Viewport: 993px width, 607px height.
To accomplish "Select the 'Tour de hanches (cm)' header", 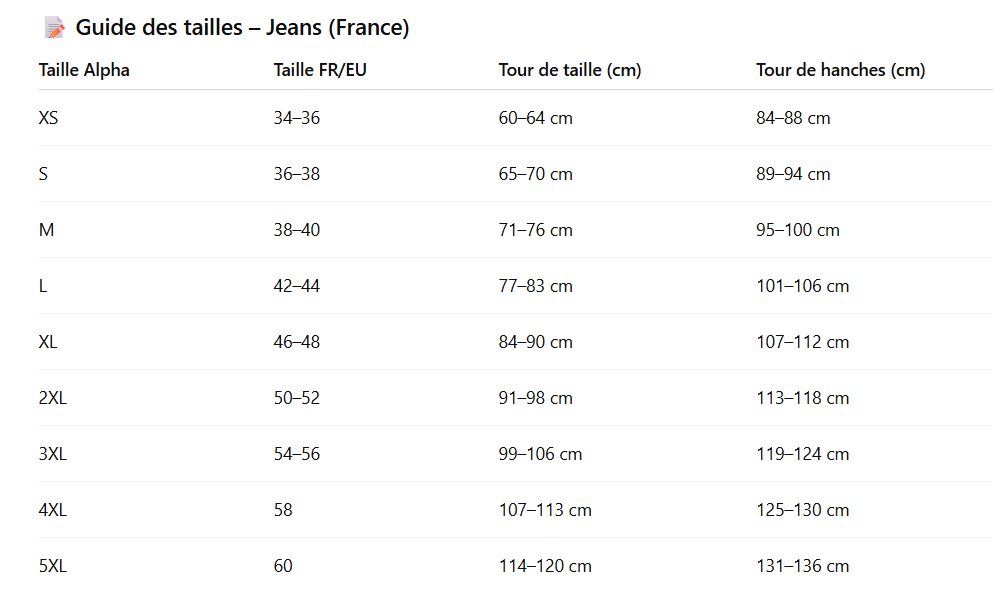I will 840,70.
